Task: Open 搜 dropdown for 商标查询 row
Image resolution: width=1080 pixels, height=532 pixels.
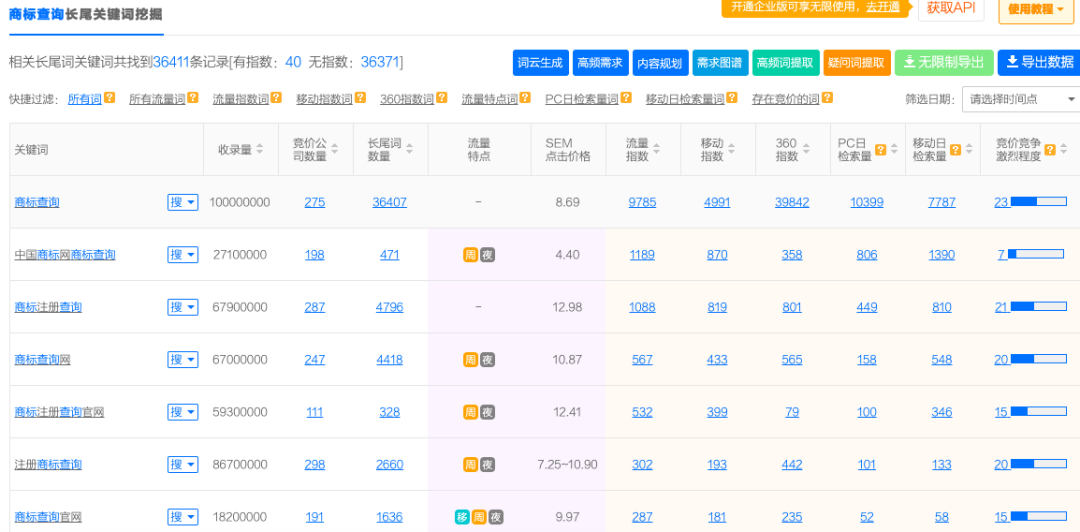Action: click(x=183, y=203)
